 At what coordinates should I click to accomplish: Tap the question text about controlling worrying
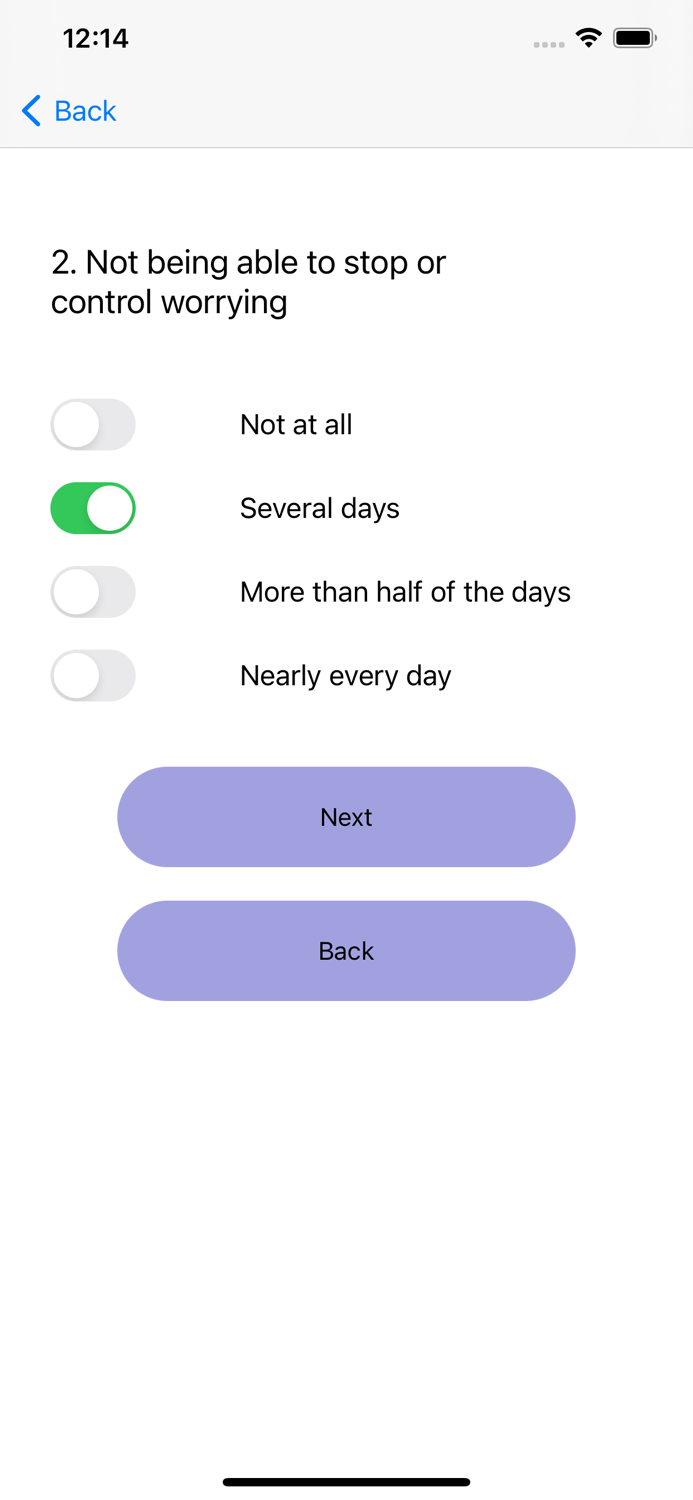click(249, 282)
